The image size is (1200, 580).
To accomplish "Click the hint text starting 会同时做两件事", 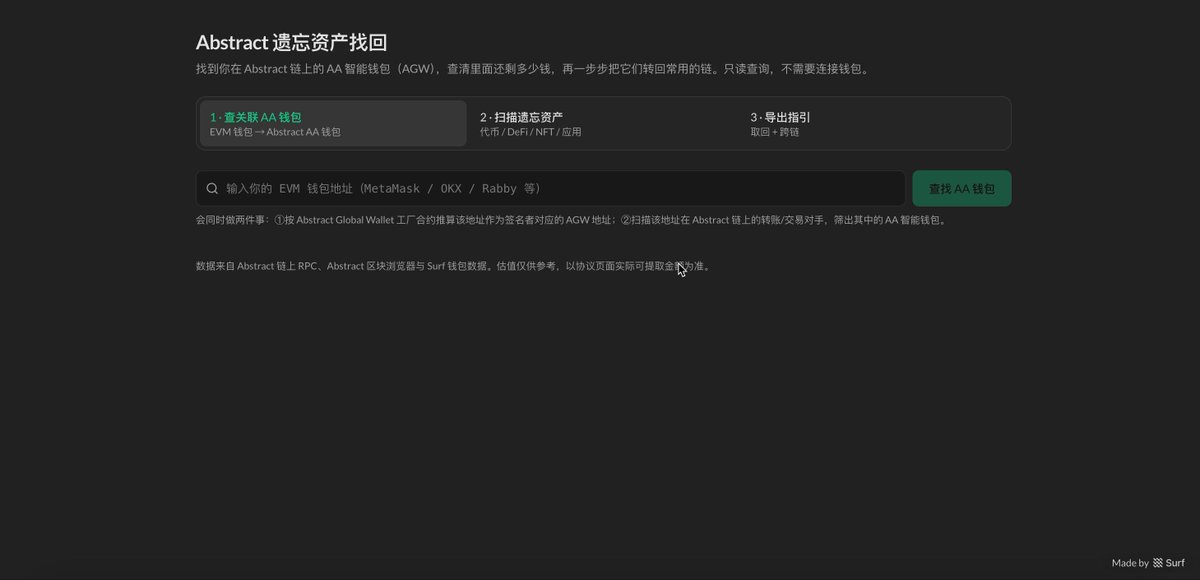I will click(x=570, y=220).
